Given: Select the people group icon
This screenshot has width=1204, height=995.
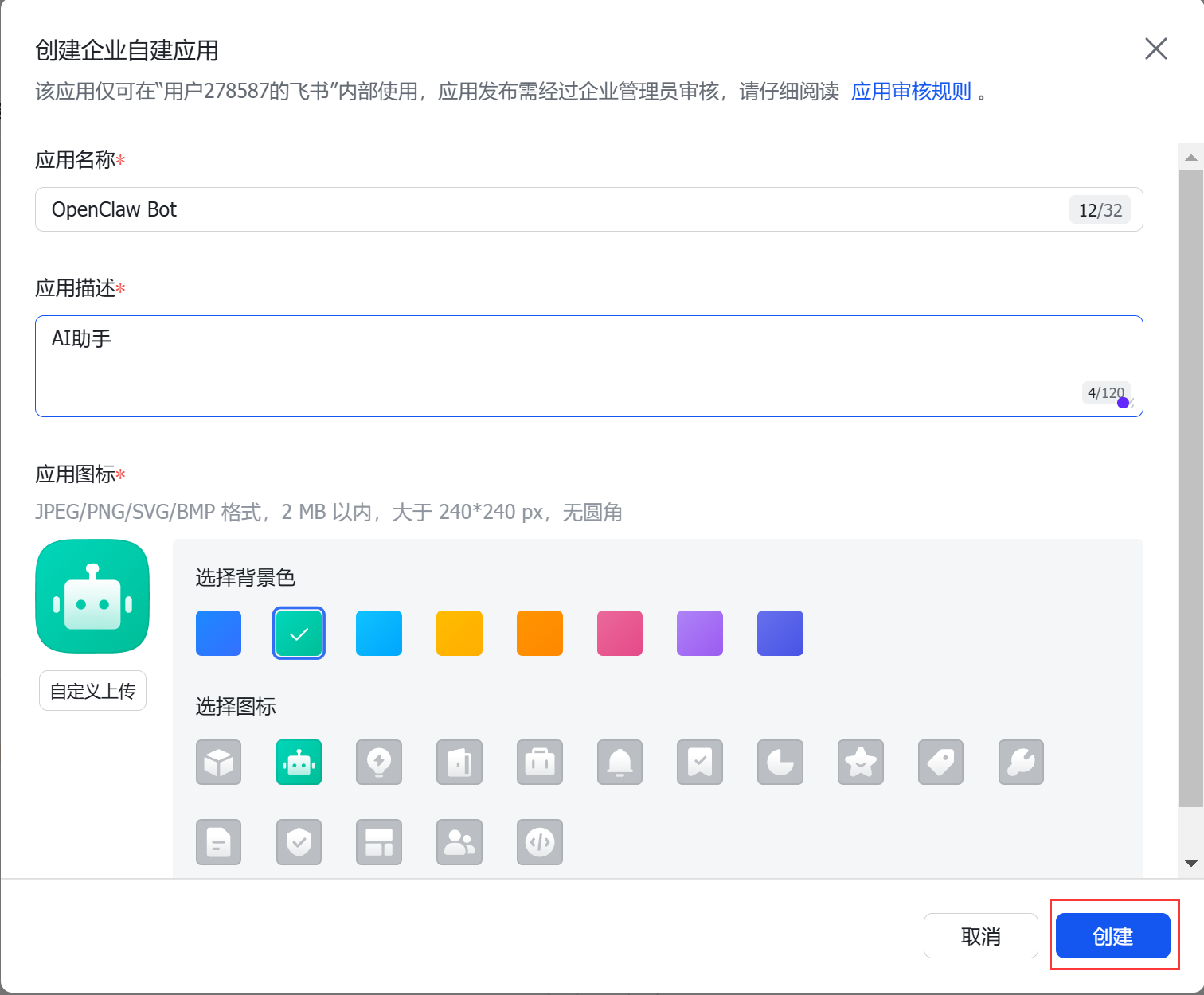Looking at the screenshot, I should coord(459,842).
